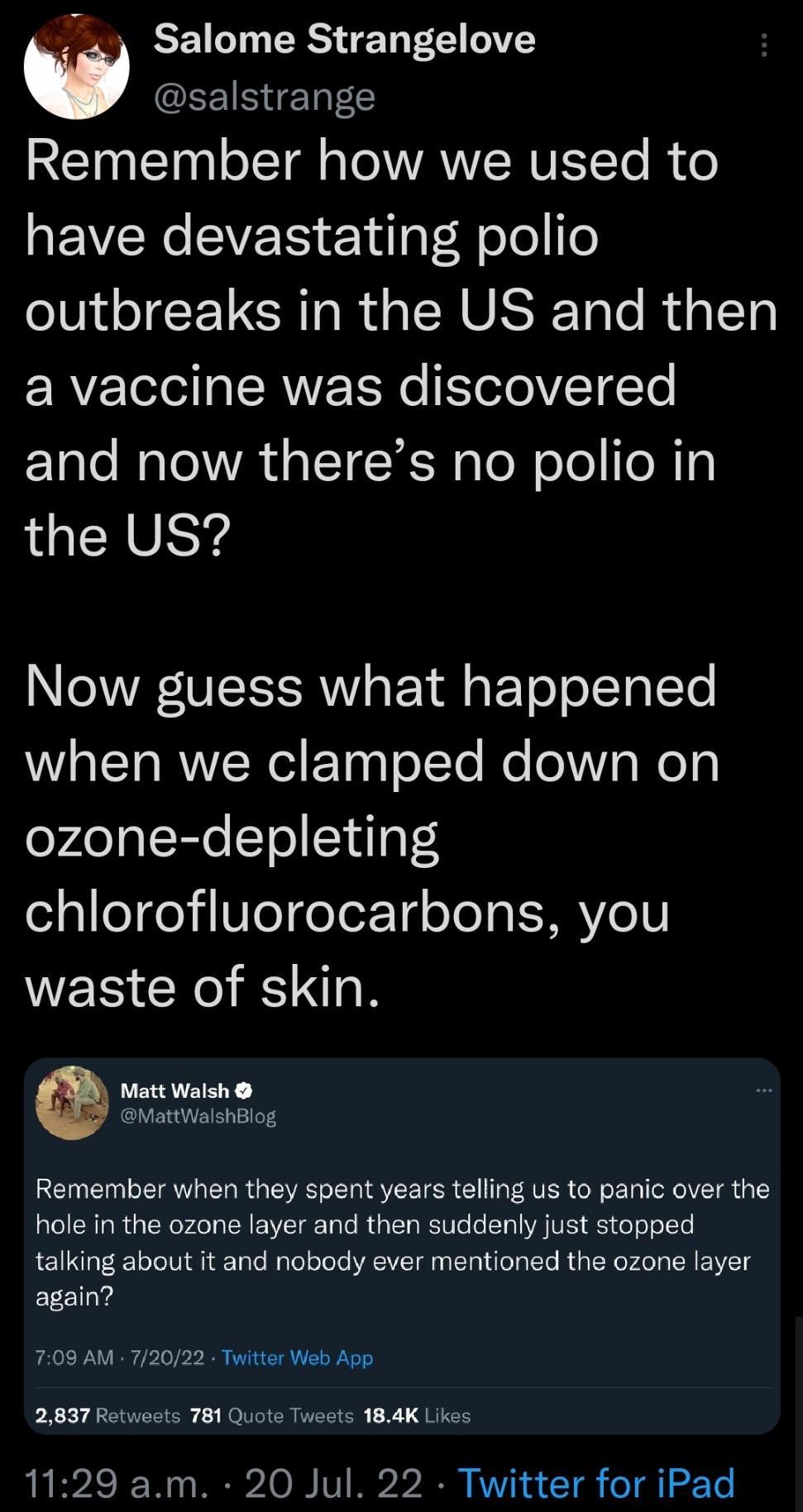Screen dimensions: 803x1512
Task: Click the tweet timestamp 7:09 AM 7/20/22
Action: (x=120, y=1357)
